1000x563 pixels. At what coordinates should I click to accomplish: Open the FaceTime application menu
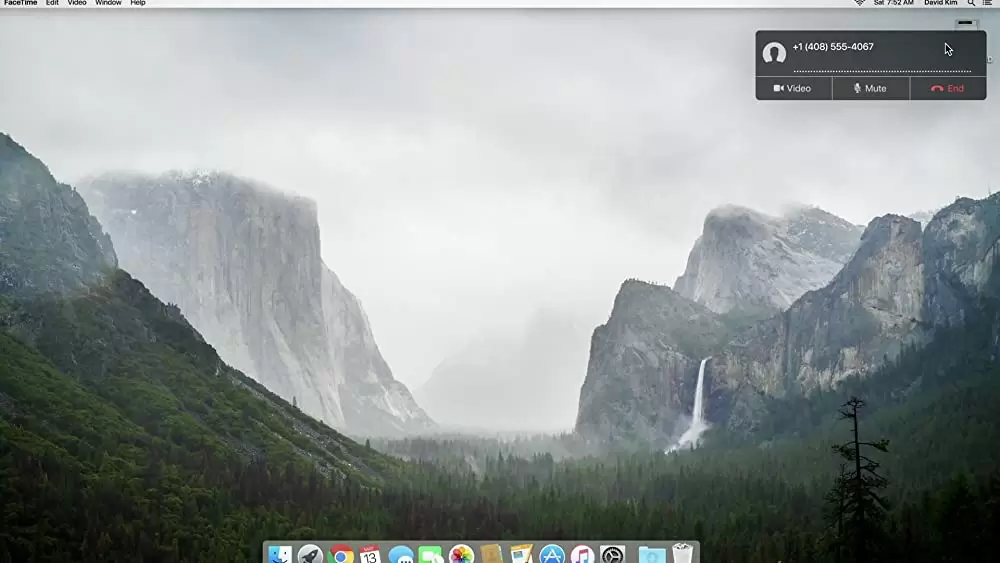point(20,3)
